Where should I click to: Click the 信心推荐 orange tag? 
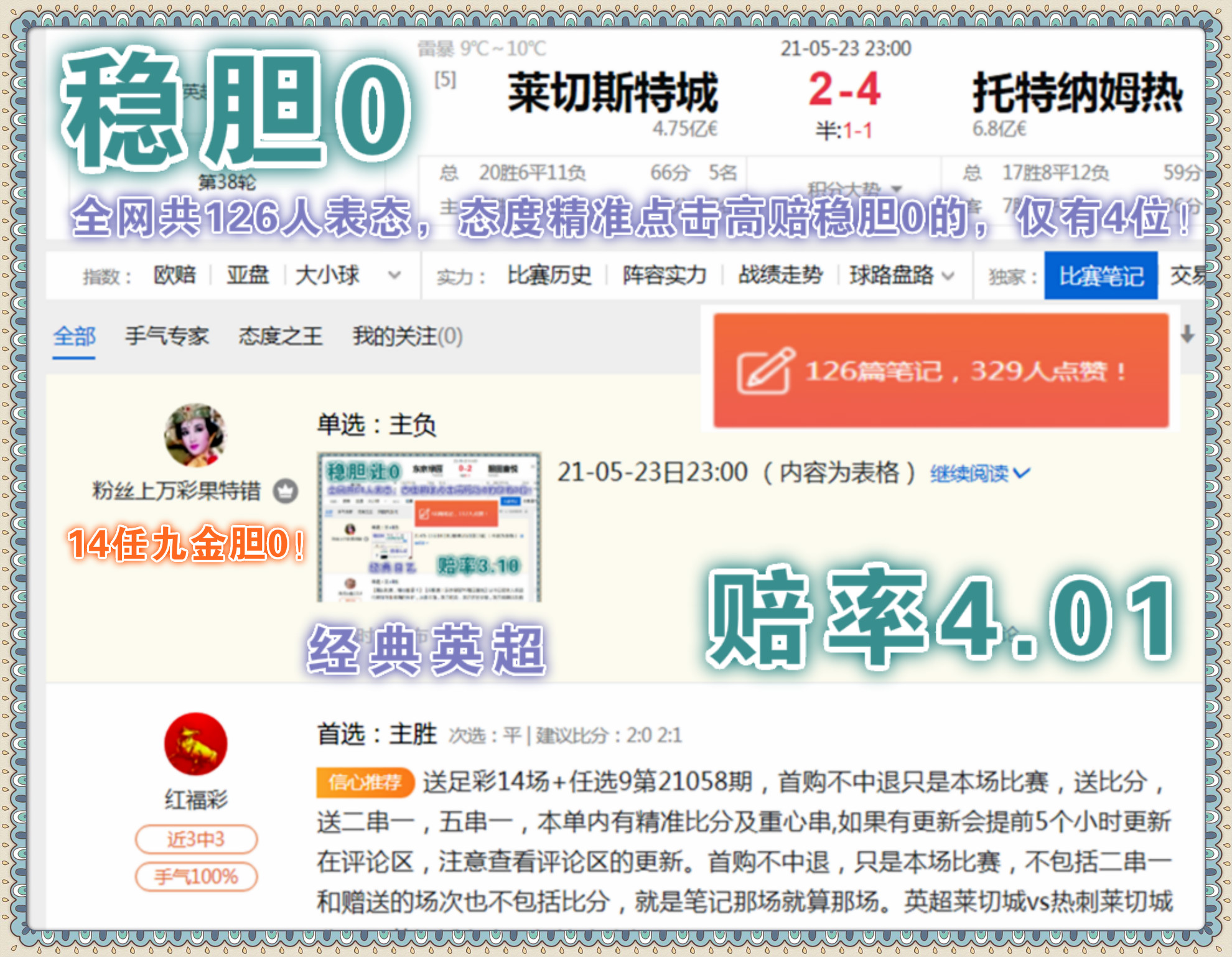tap(365, 782)
